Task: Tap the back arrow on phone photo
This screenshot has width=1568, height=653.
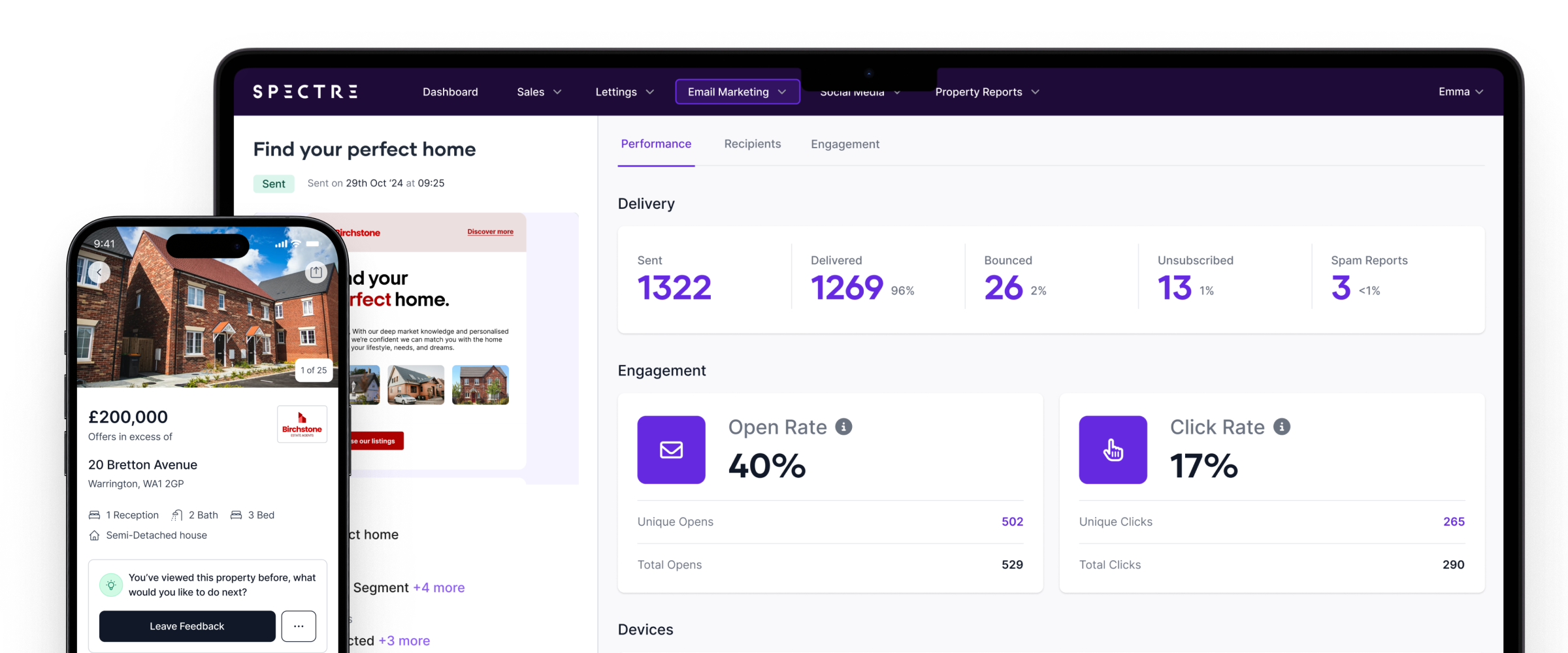Action: (99, 272)
